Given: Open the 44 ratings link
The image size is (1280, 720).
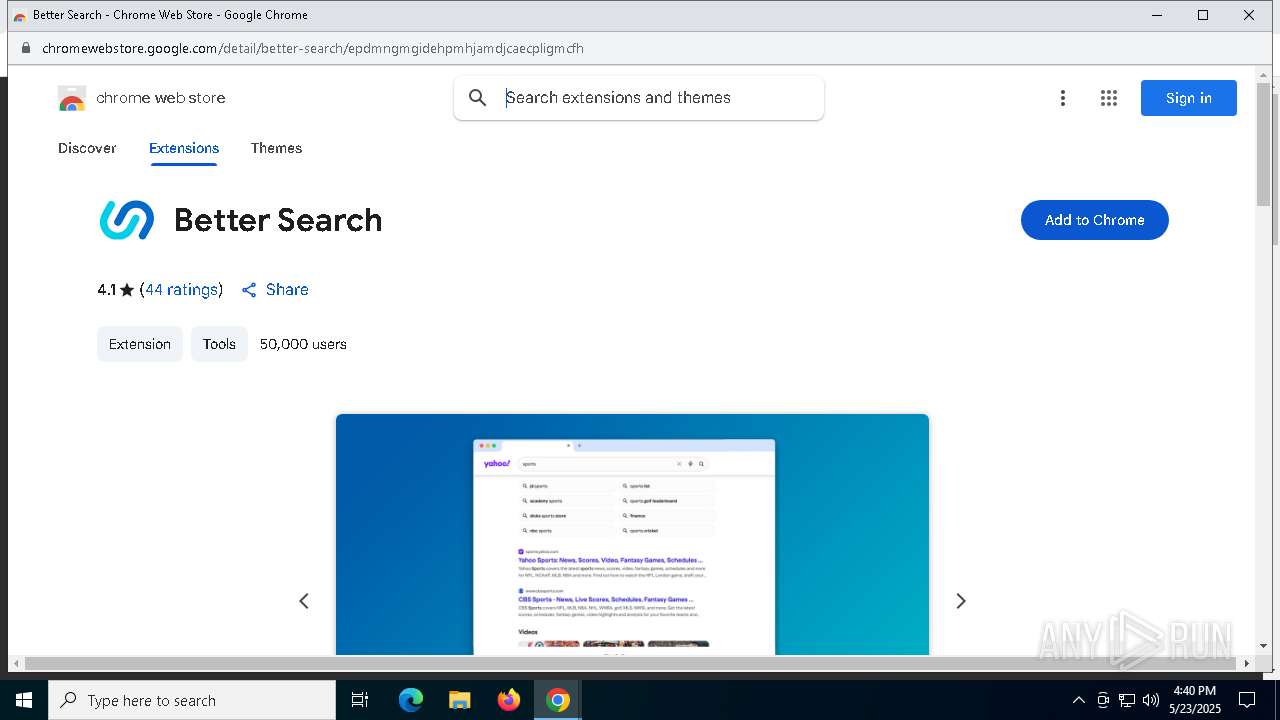Looking at the screenshot, I should click(x=181, y=290).
